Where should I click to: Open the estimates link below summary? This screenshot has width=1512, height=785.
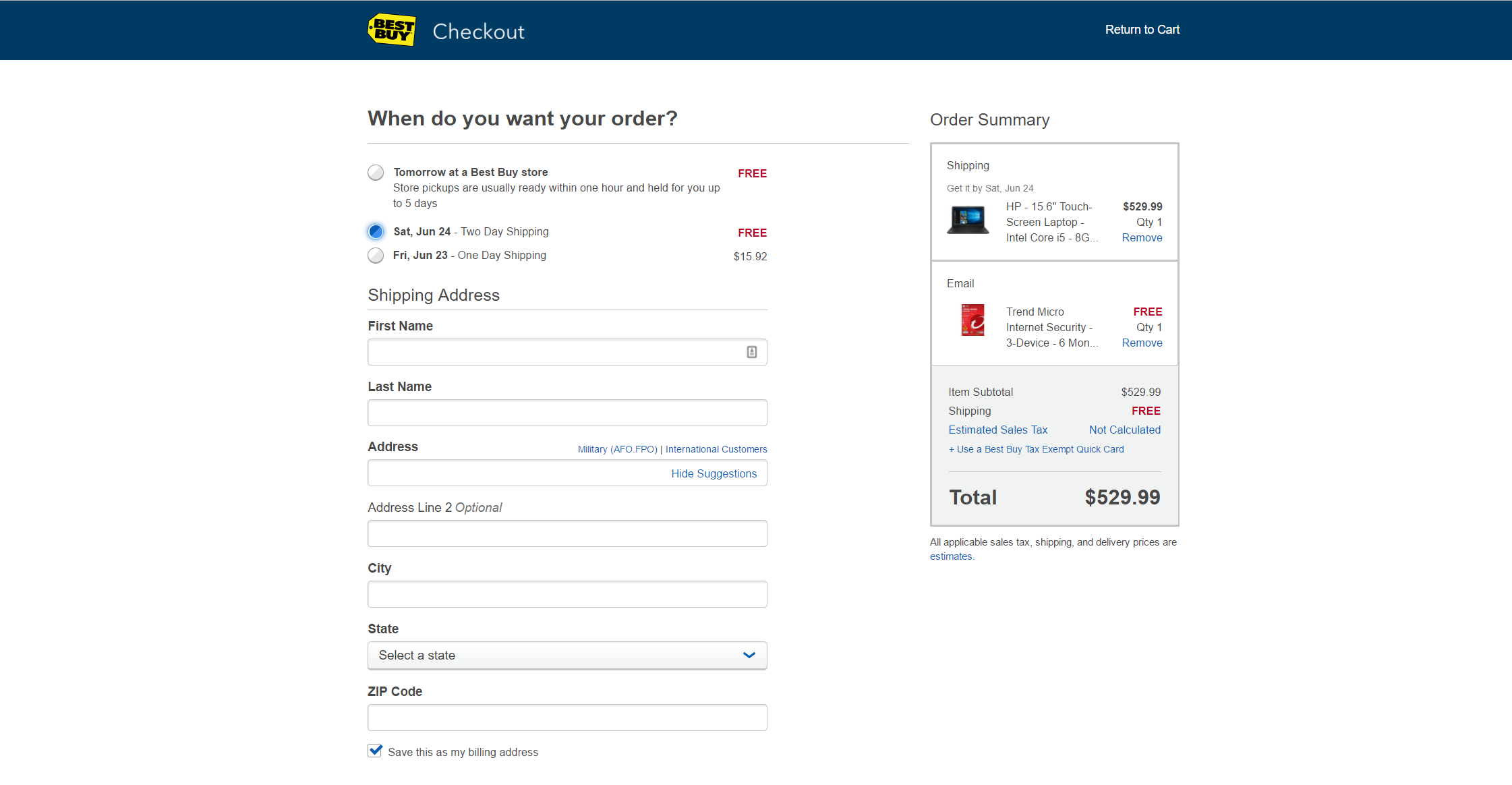coord(951,556)
